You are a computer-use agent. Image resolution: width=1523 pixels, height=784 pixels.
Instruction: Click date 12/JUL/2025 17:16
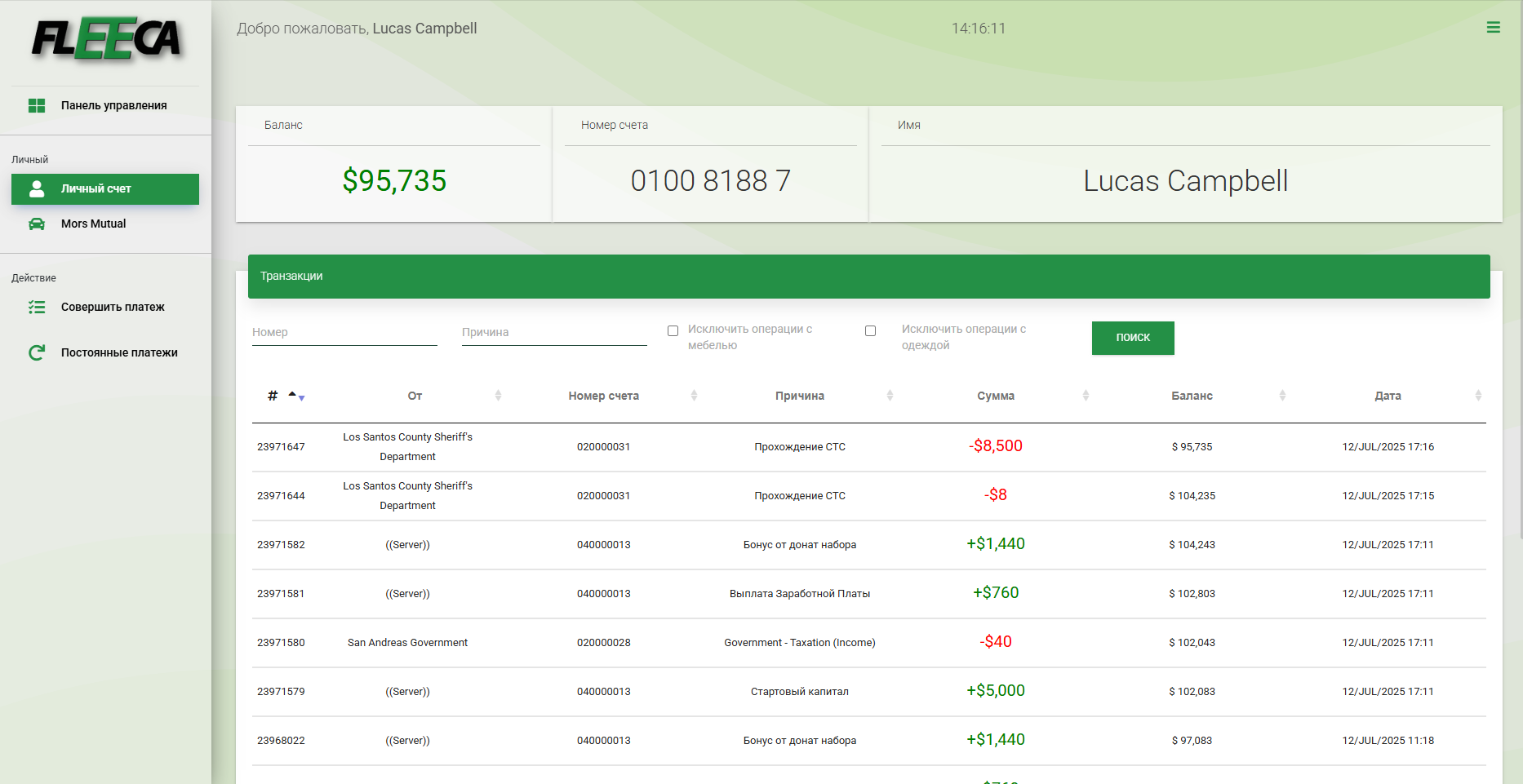point(1388,447)
